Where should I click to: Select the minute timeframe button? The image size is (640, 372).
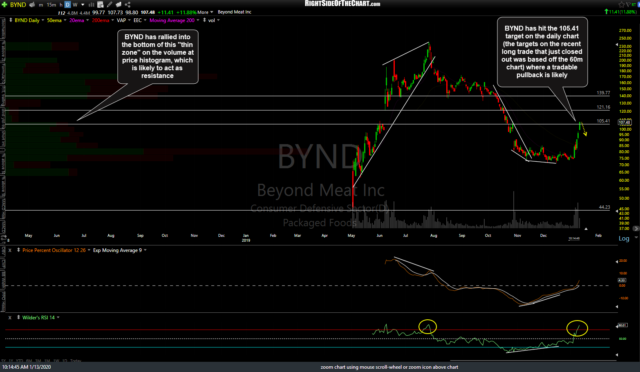click(41, 5)
